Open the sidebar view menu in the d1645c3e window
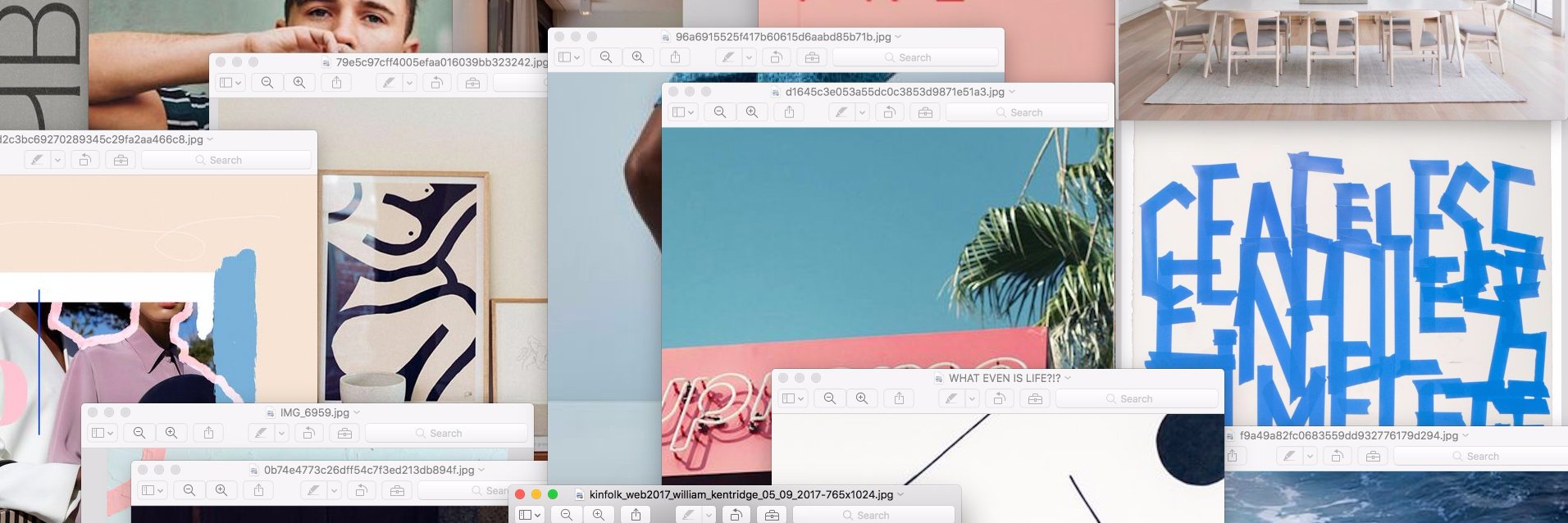 click(683, 112)
